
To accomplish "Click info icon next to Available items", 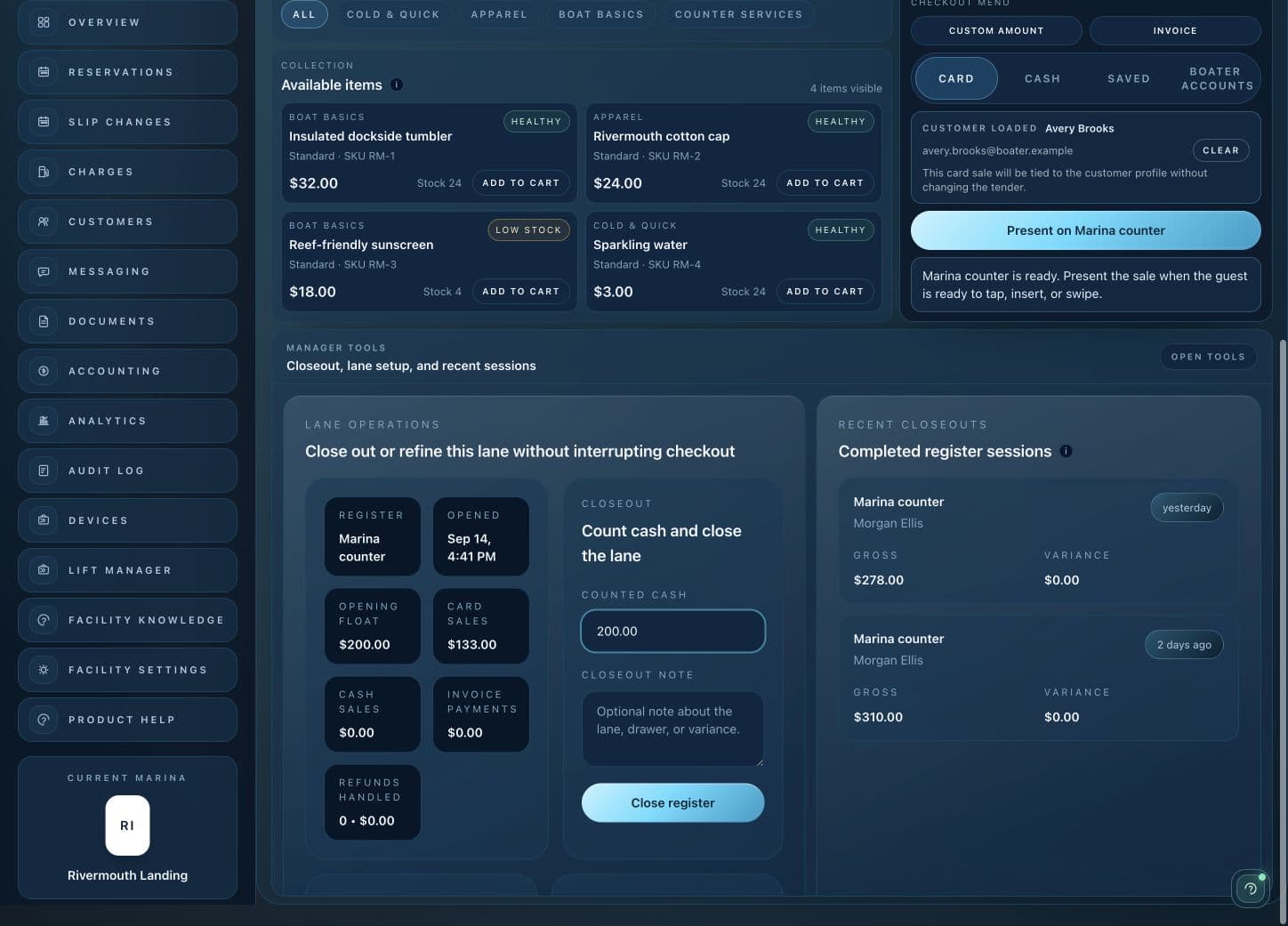I will click(x=397, y=85).
